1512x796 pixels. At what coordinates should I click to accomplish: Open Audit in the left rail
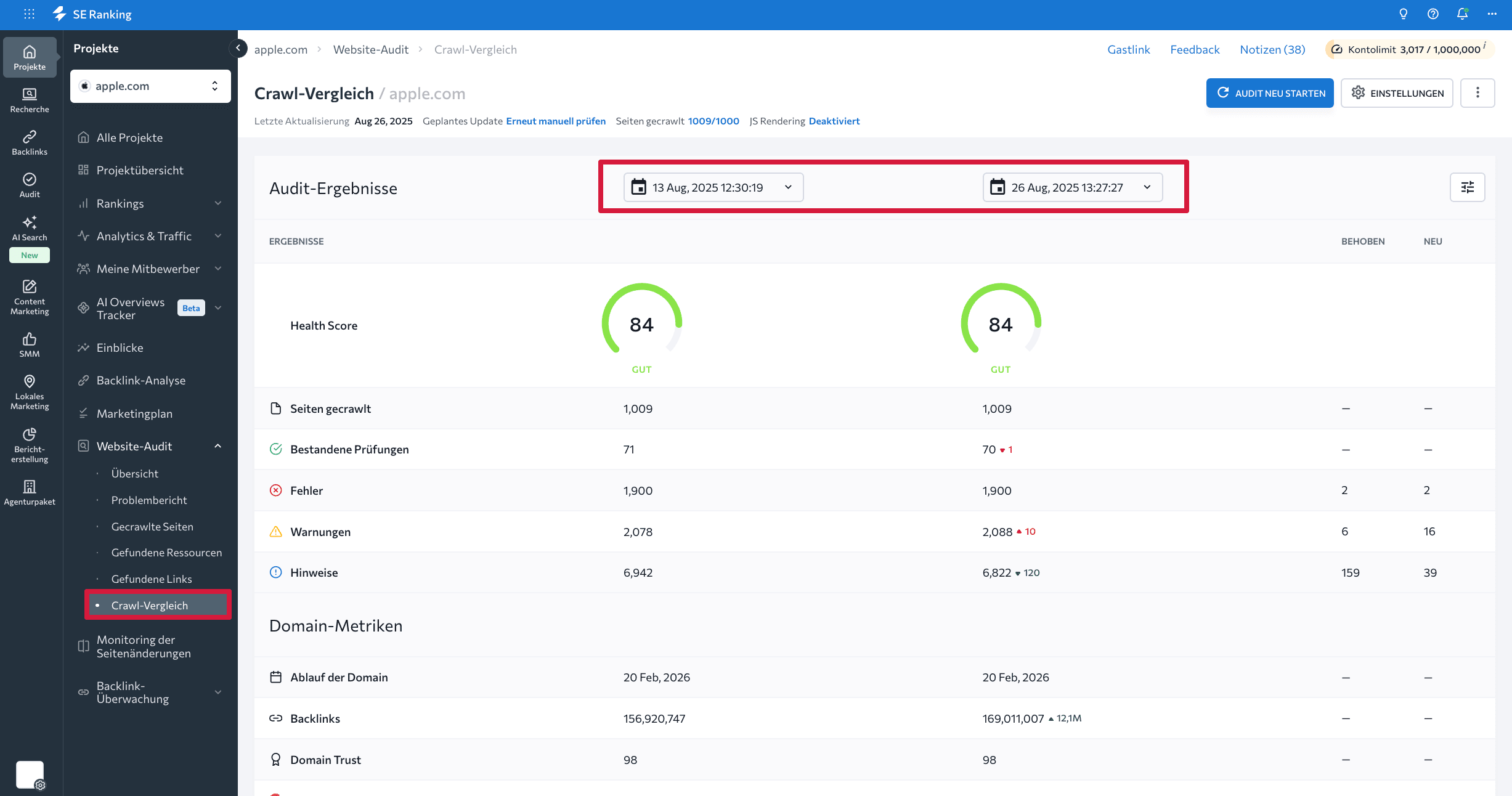[x=30, y=185]
